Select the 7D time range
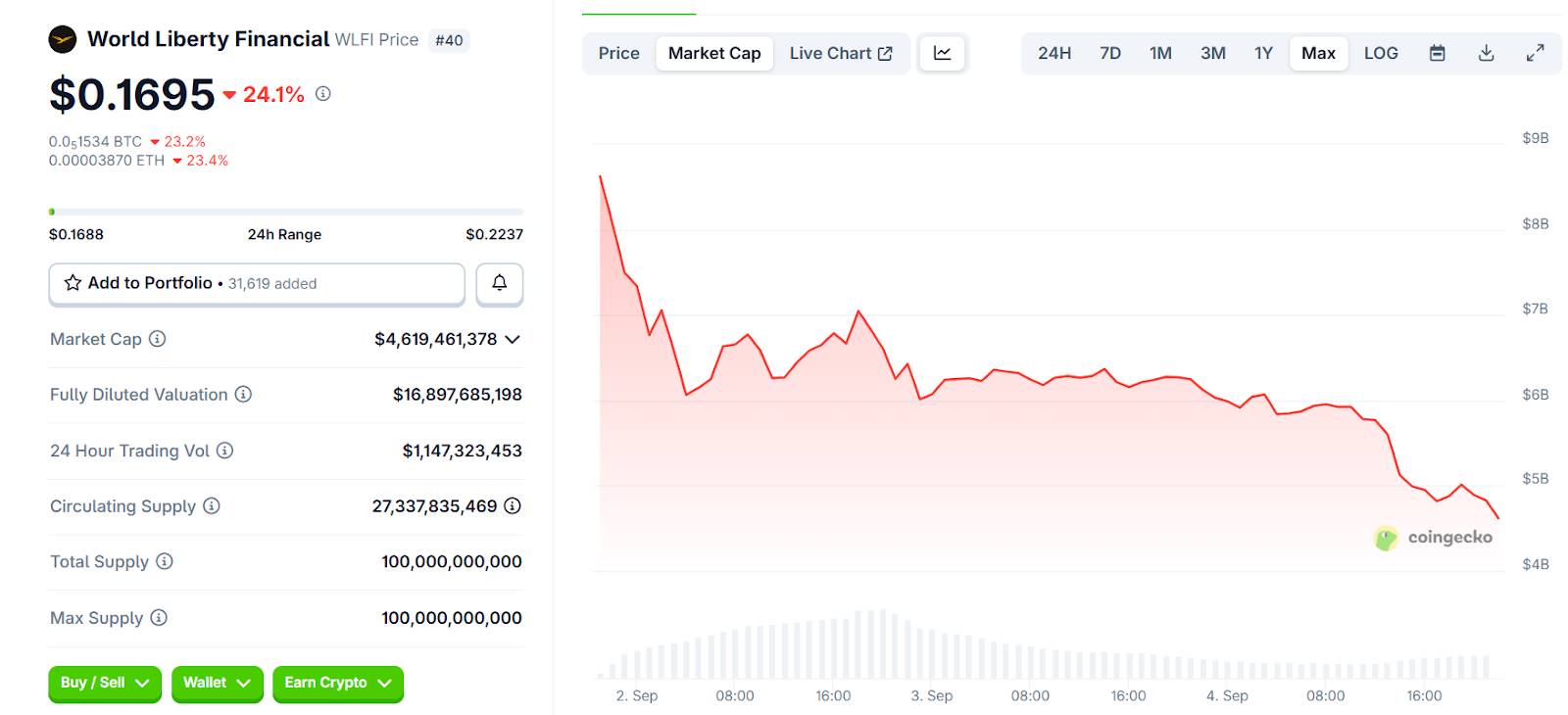Image resolution: width=1568 pixels, height=715 pixels. pos(1110,53)
